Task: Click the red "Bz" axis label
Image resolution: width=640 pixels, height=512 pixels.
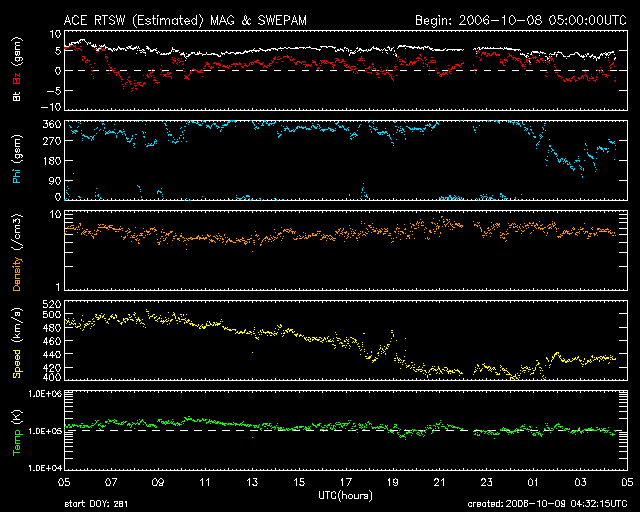Action: [x=17, y=78]
